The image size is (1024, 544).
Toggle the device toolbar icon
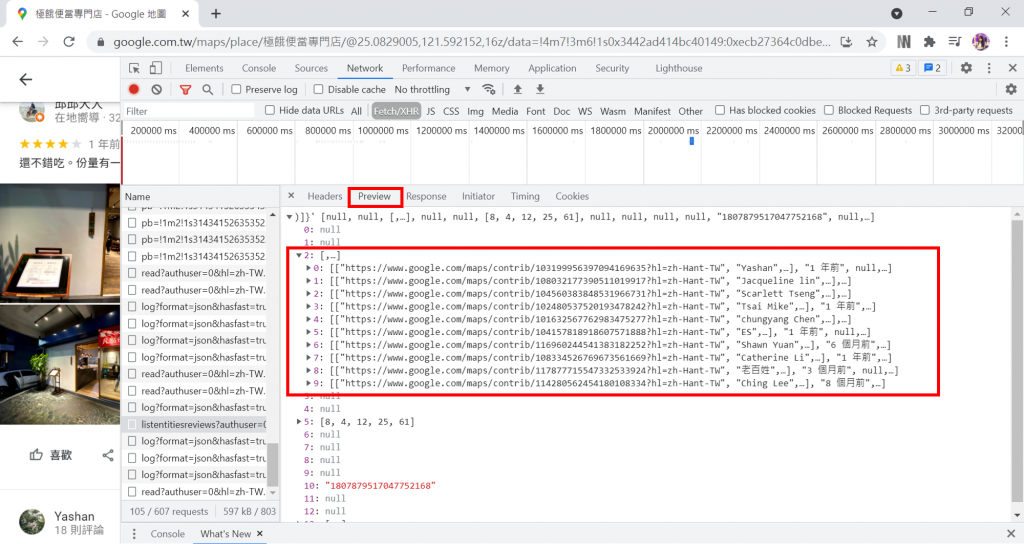click(155, 68)
